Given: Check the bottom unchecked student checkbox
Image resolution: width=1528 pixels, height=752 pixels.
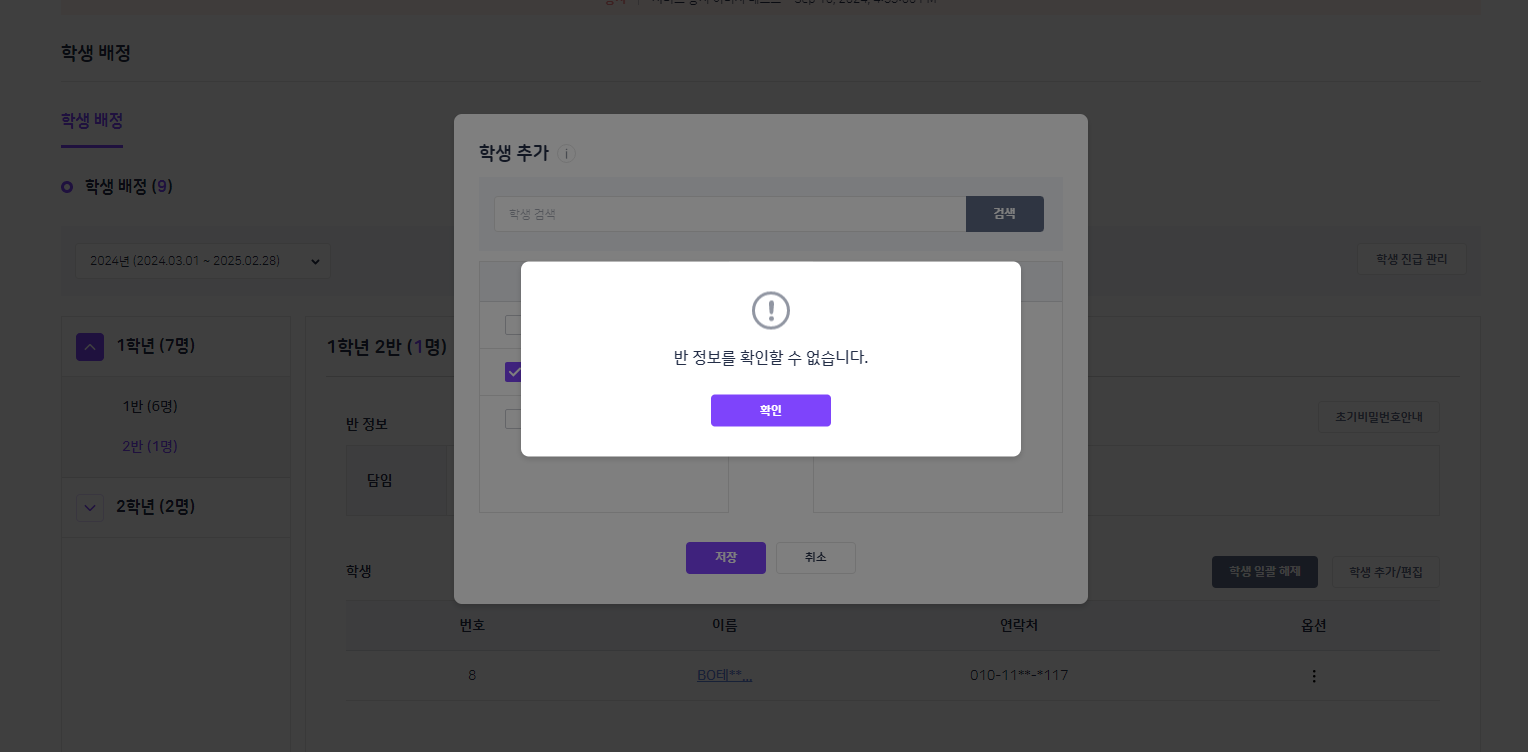Looking at the screenshot, I should coord(513,419).
